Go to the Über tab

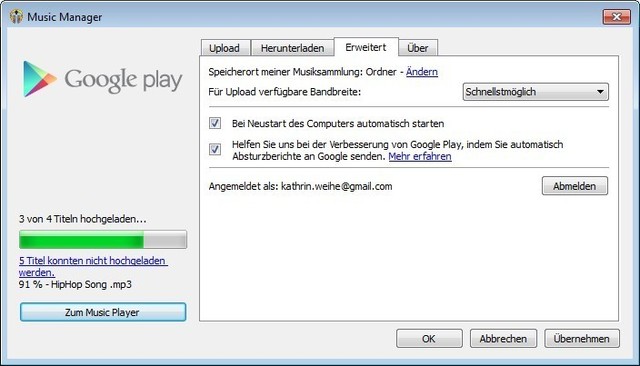(x=418, y=48)
